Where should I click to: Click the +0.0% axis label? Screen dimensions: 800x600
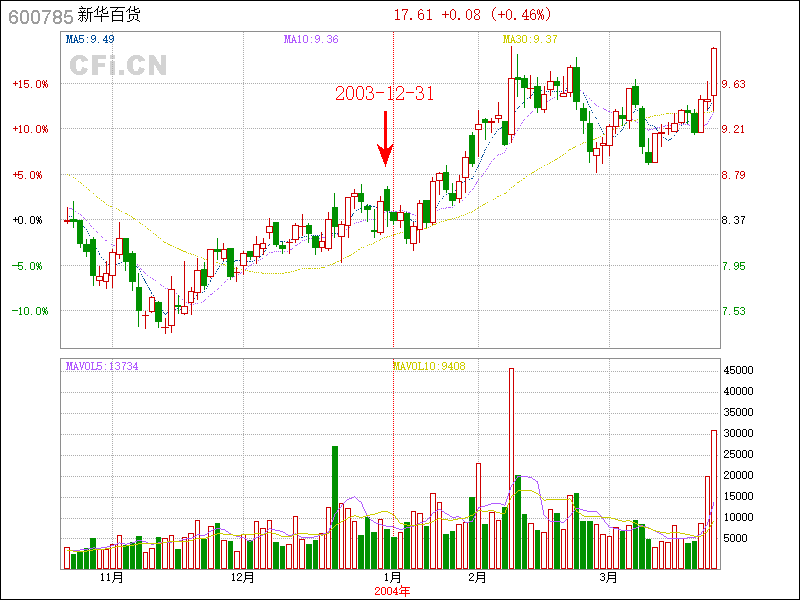pyautogui.click(x=28, y=220)
